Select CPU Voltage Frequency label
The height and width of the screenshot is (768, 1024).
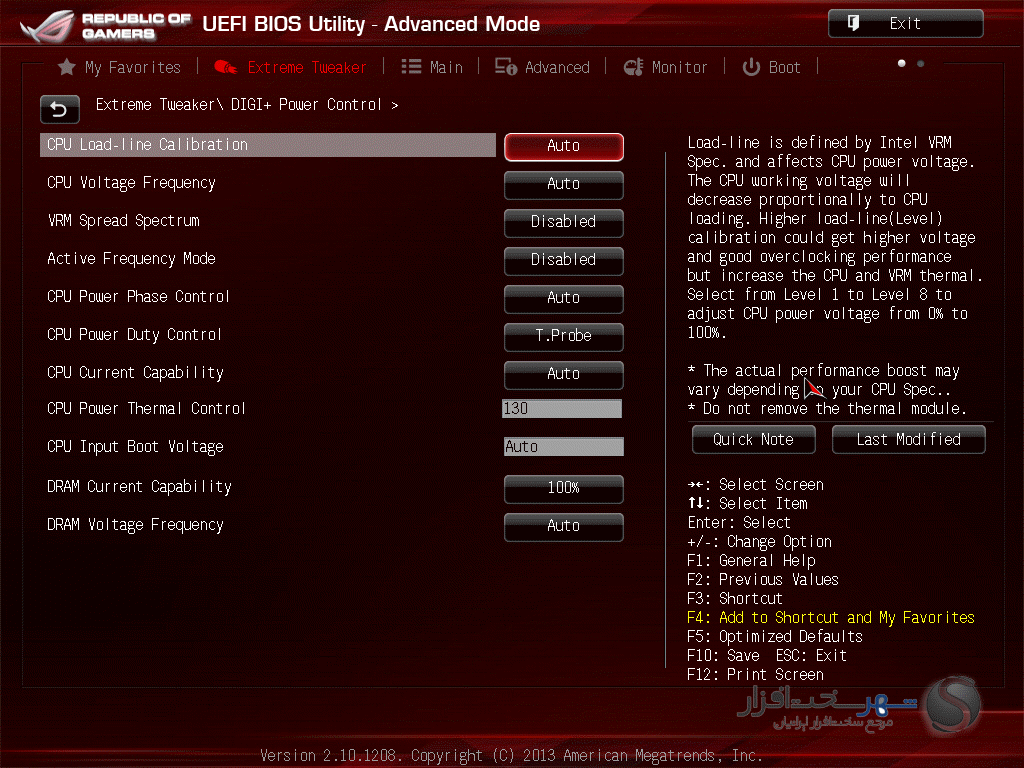click(x=131, y=183)
